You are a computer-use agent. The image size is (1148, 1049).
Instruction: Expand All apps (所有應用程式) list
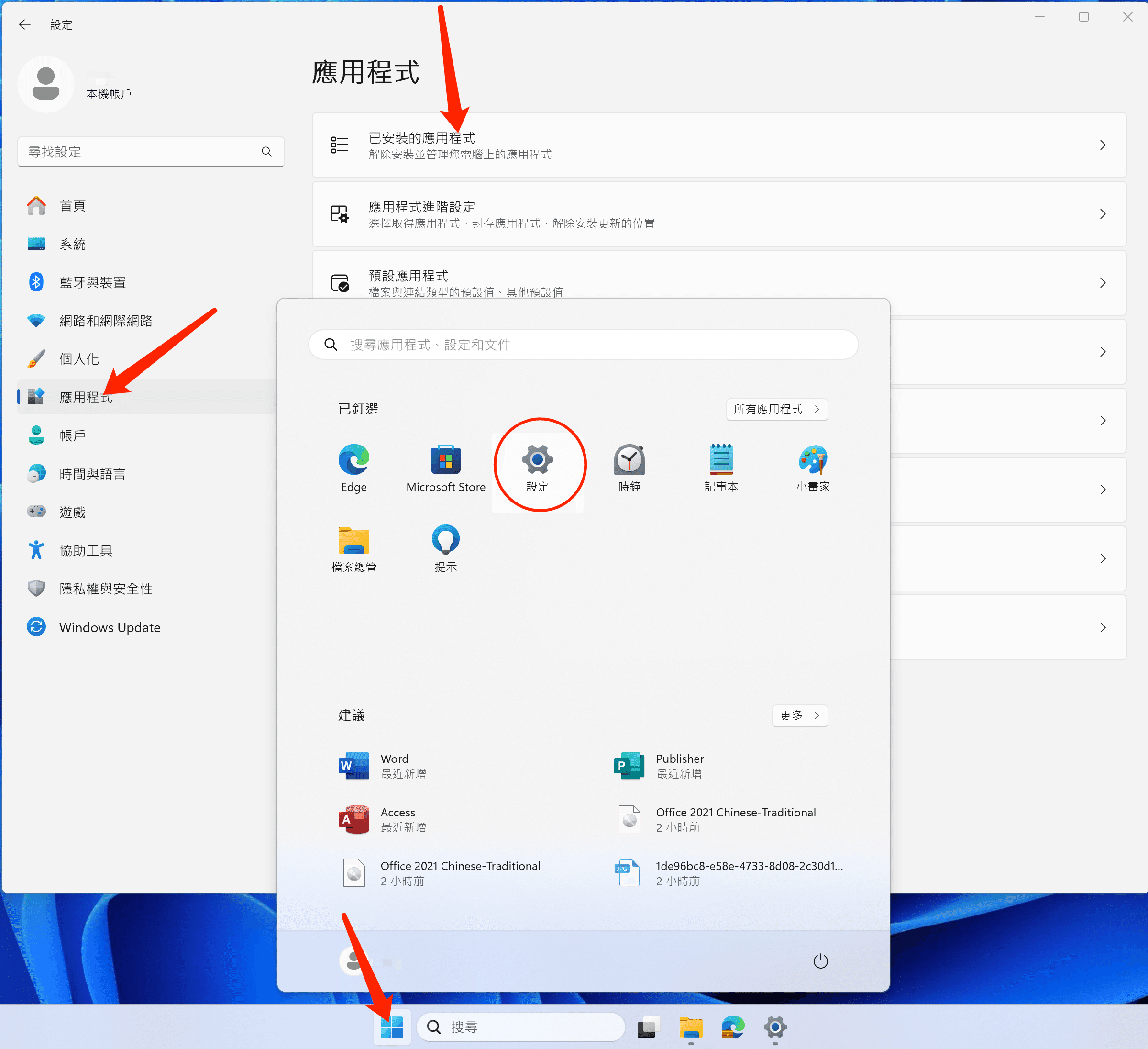(776, 409)
